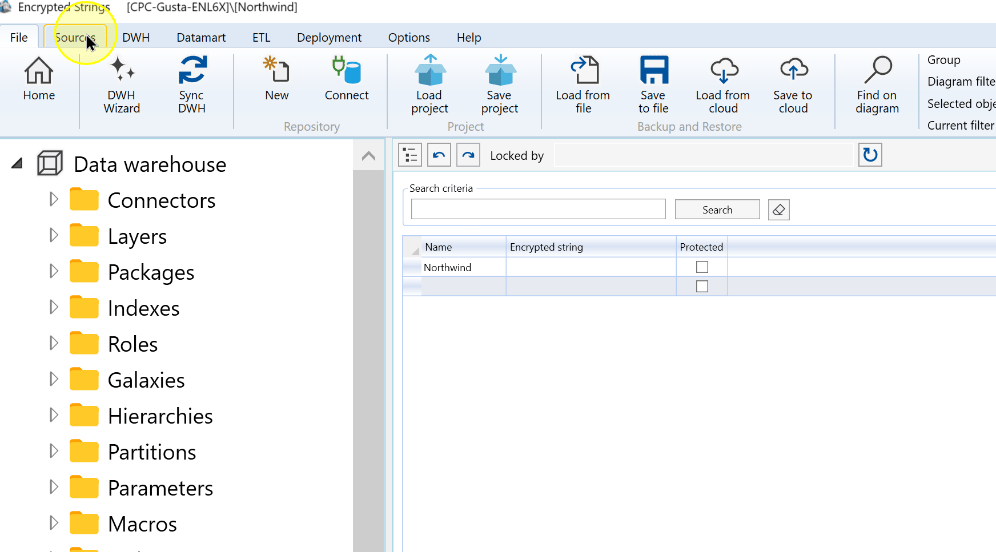Viewport: 996px width, 552px height.
Task: Select Save to cloud
Action: [793, 85]
